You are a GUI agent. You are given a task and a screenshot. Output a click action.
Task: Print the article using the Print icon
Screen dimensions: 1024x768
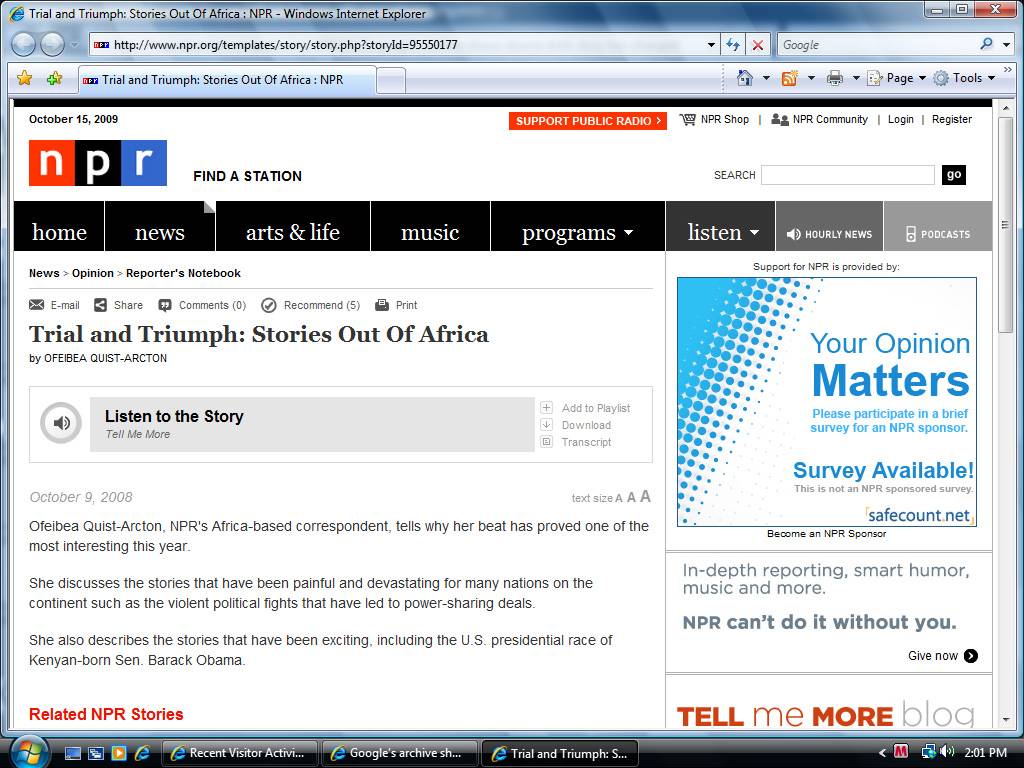tap(382, 305)
